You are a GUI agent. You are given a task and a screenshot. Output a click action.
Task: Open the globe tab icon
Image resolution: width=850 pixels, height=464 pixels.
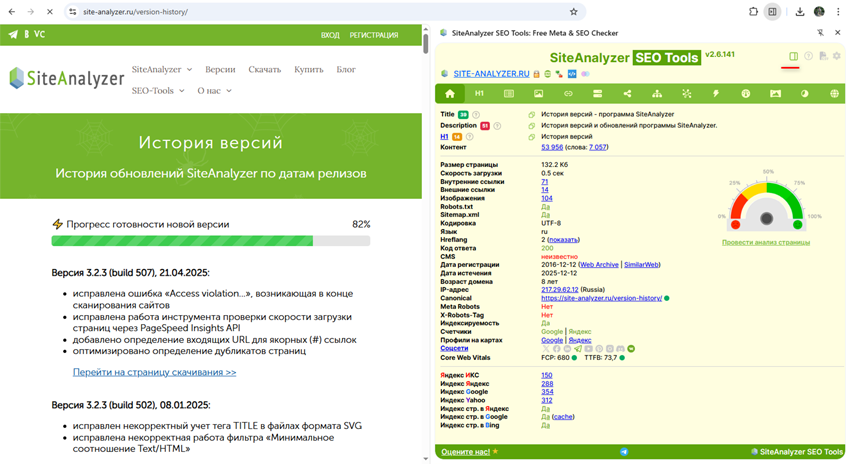tap(834, 94)
